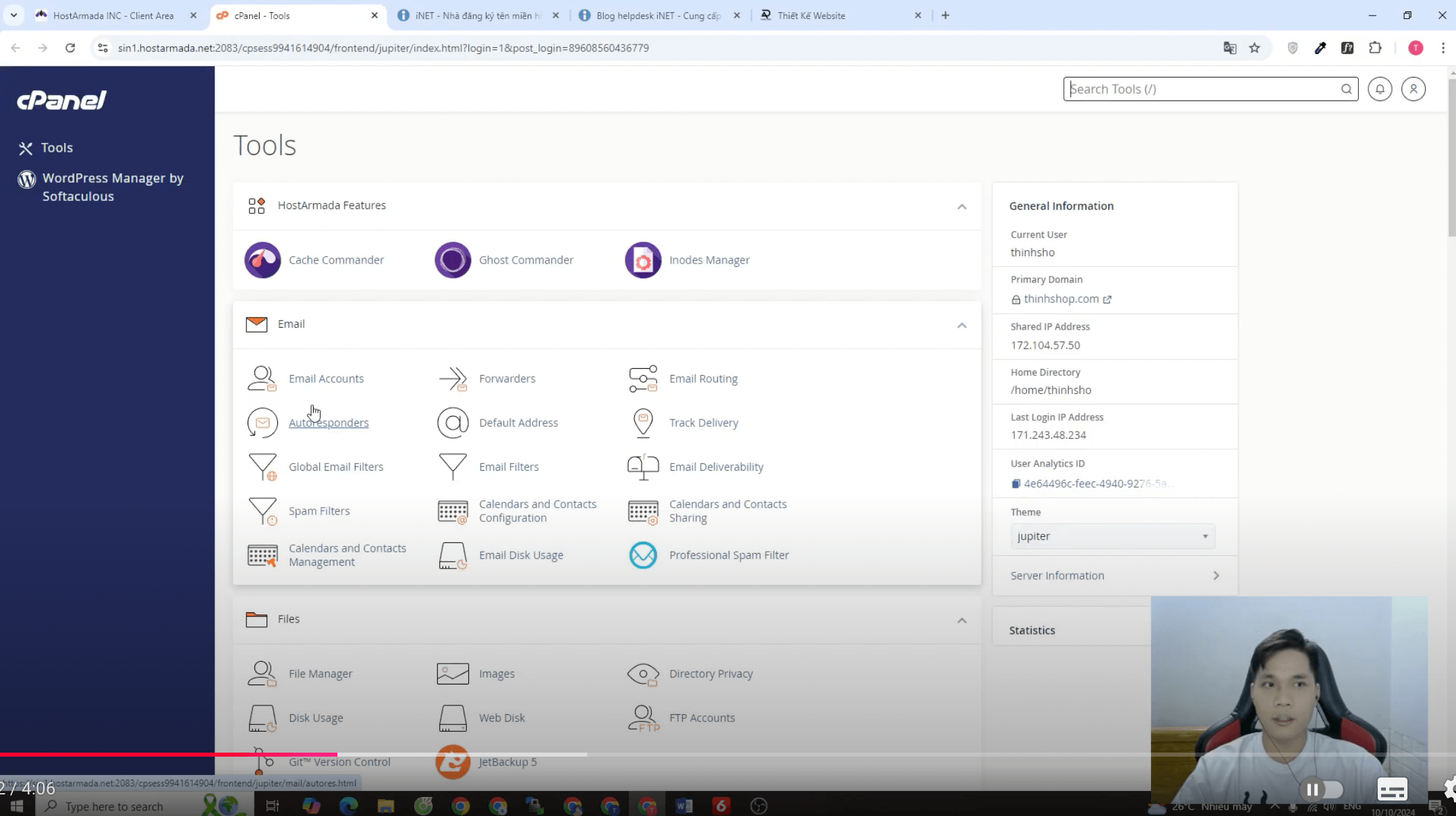Viewport: 1456px width, 816px height.
Task: Open the File Manager
Action: [320, 673]
